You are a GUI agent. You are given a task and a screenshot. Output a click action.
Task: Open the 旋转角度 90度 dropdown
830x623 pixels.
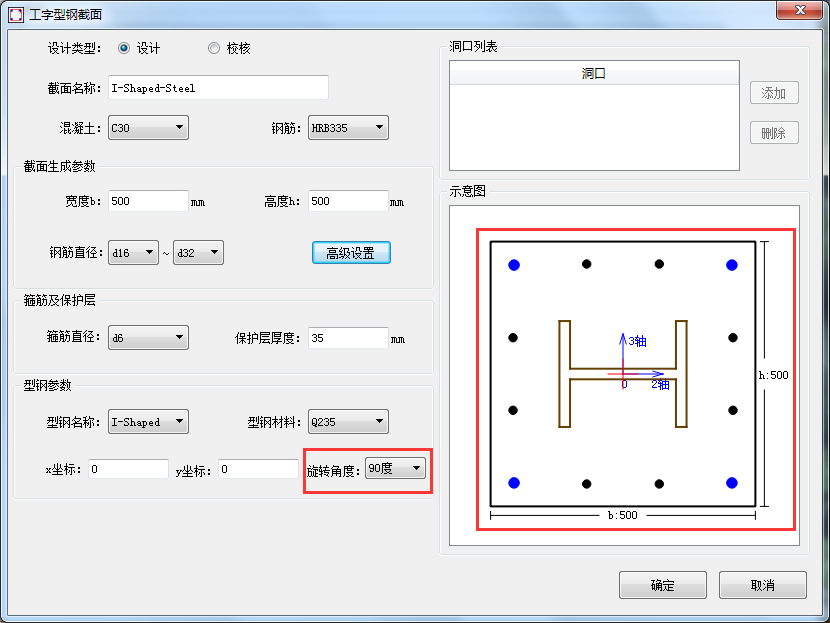395,468
